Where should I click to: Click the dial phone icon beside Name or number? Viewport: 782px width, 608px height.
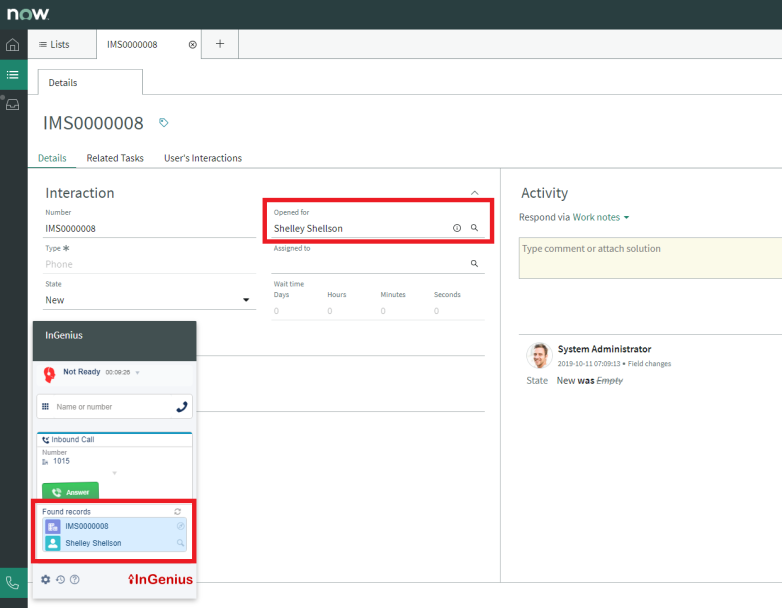pyautogui.click(x=181, y=407)
